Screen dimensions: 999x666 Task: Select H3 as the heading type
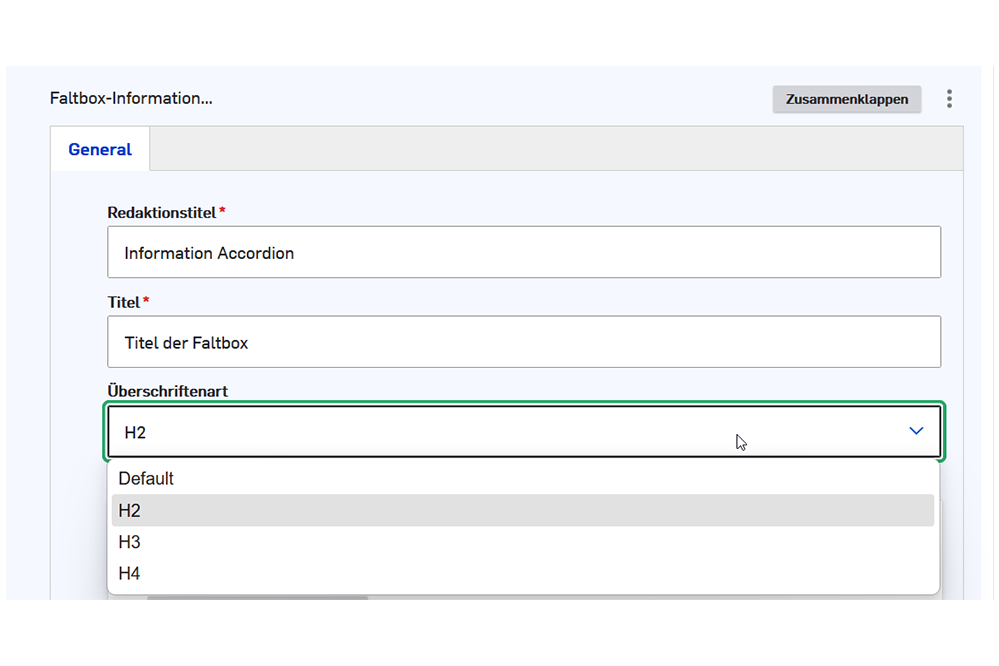[x=130, y=543]
